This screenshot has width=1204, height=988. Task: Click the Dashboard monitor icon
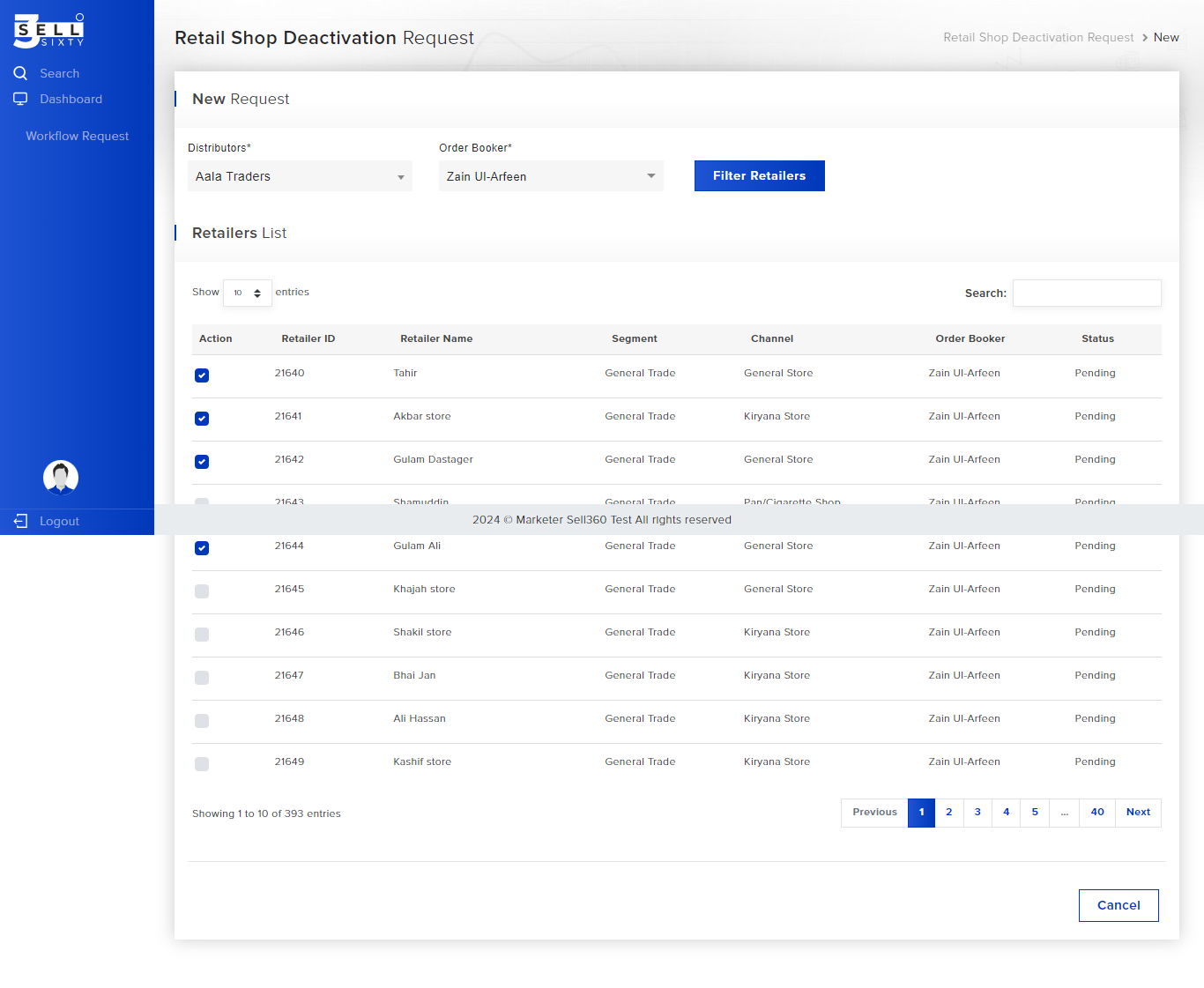coord(20,99)
